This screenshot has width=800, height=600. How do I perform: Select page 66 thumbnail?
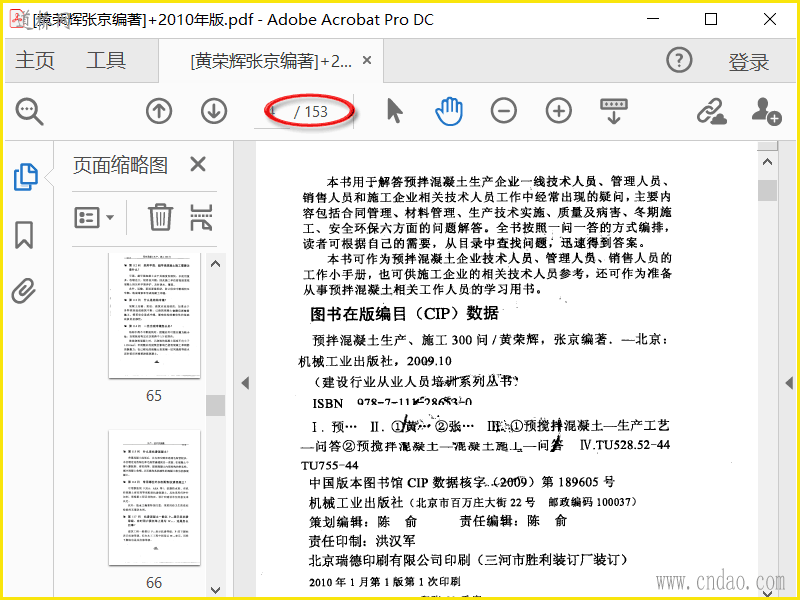(x=155, y=497)
